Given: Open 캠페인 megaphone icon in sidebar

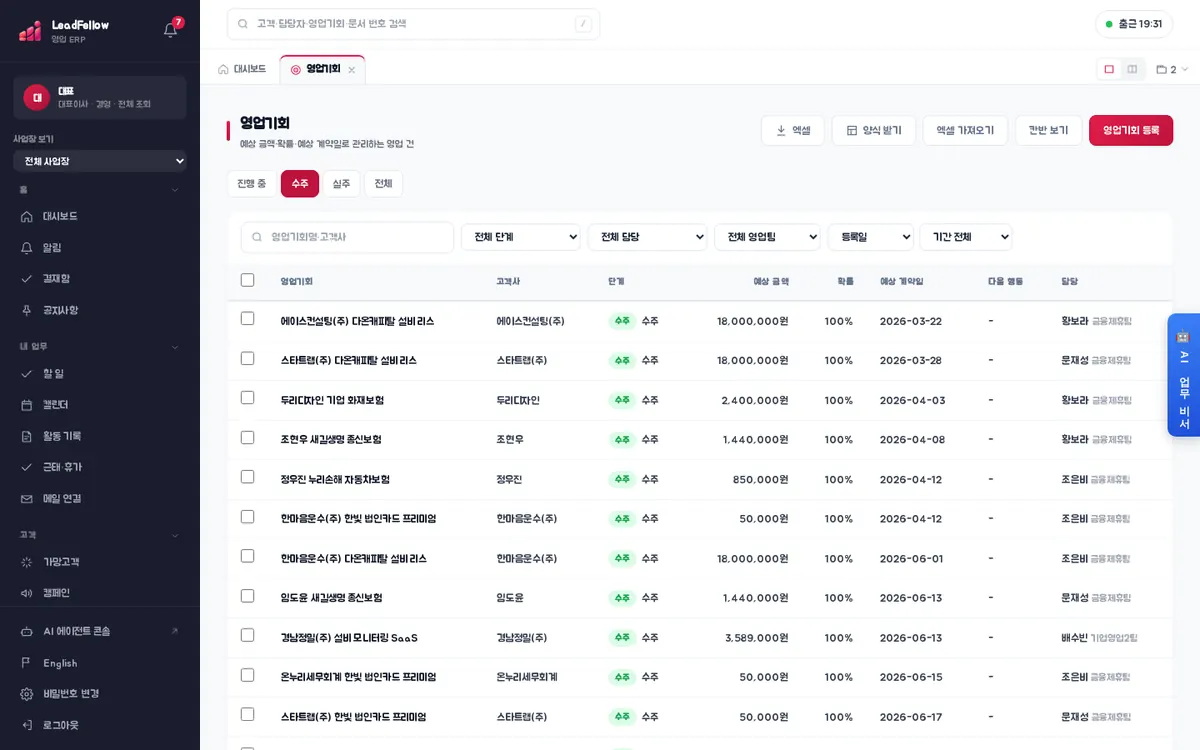Looking at the screenshot, I should click(27, 593).
